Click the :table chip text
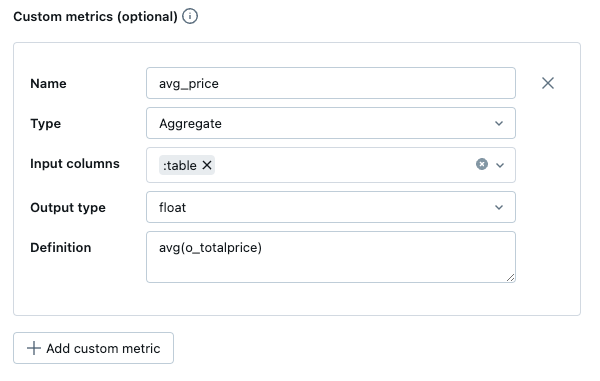This screenshot has width=600, height=381. point(179,166)
